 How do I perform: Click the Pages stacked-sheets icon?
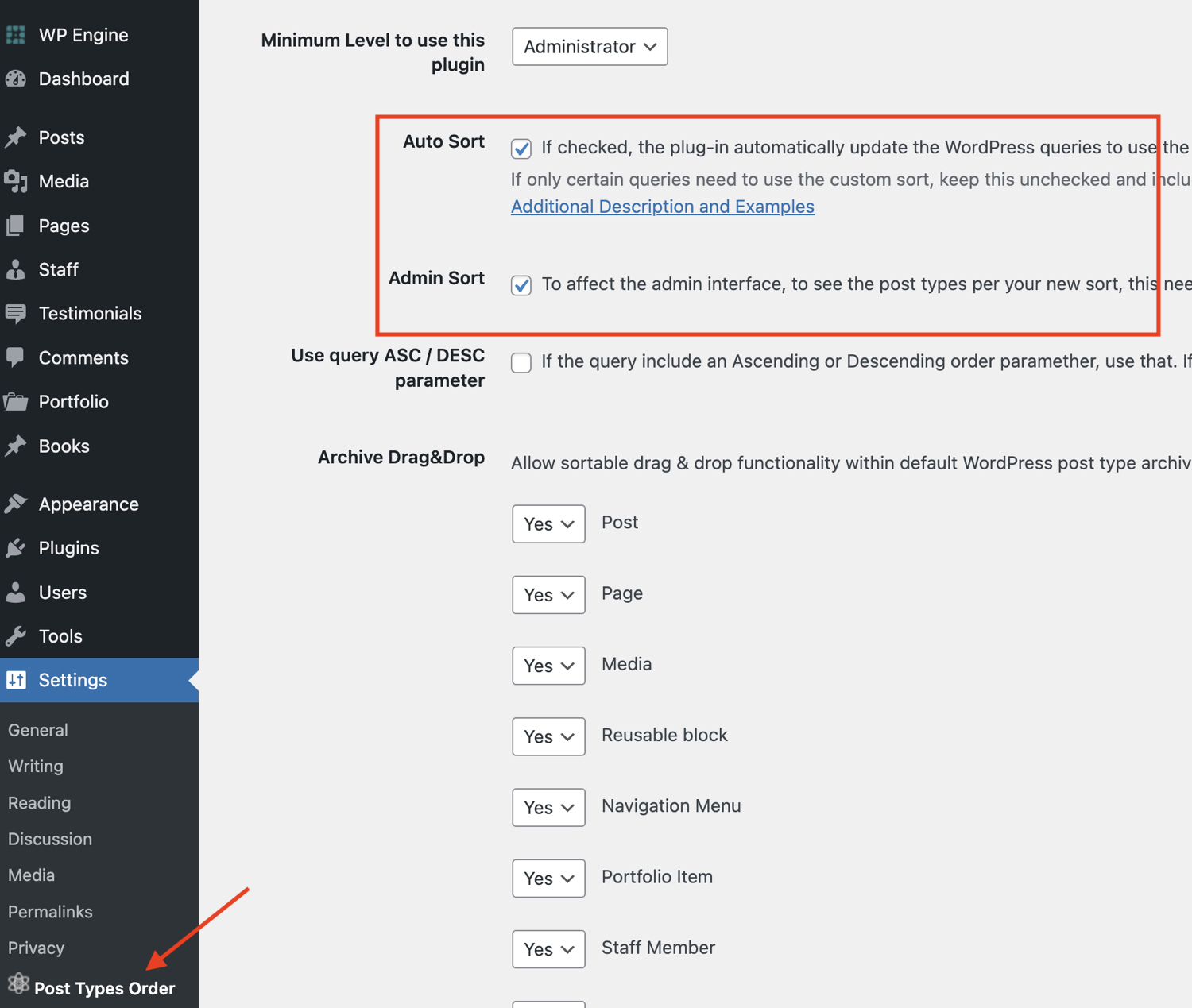tap(16, 226)
